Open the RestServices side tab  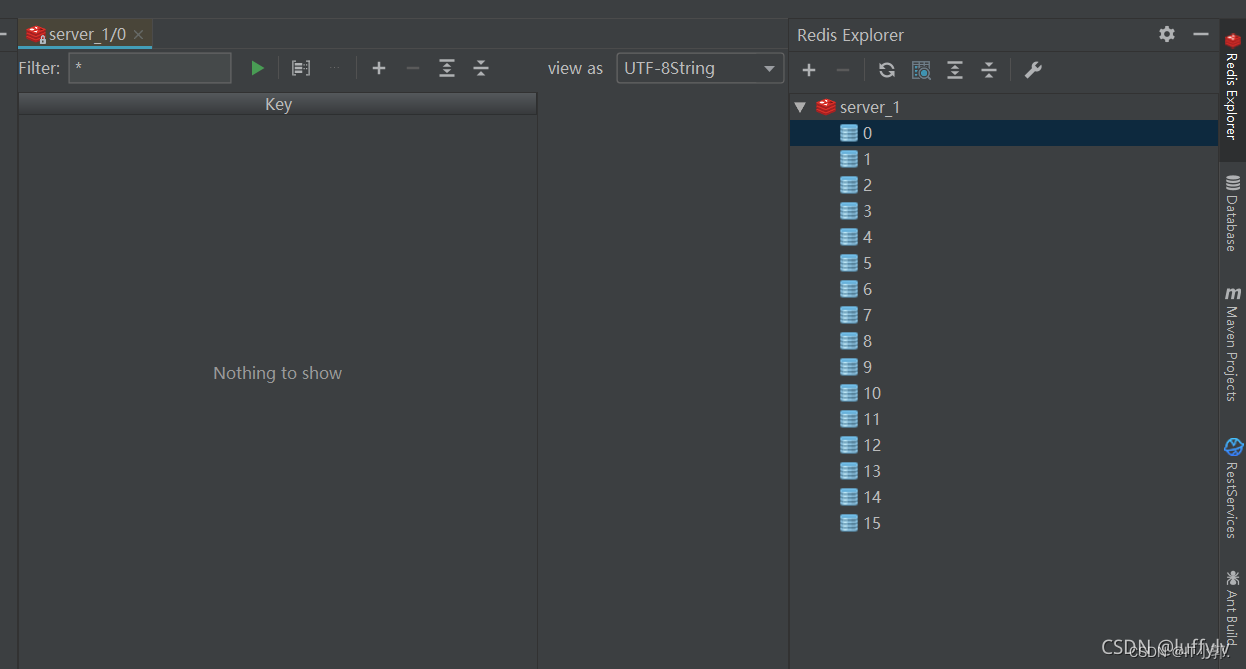click(1232, 488)
